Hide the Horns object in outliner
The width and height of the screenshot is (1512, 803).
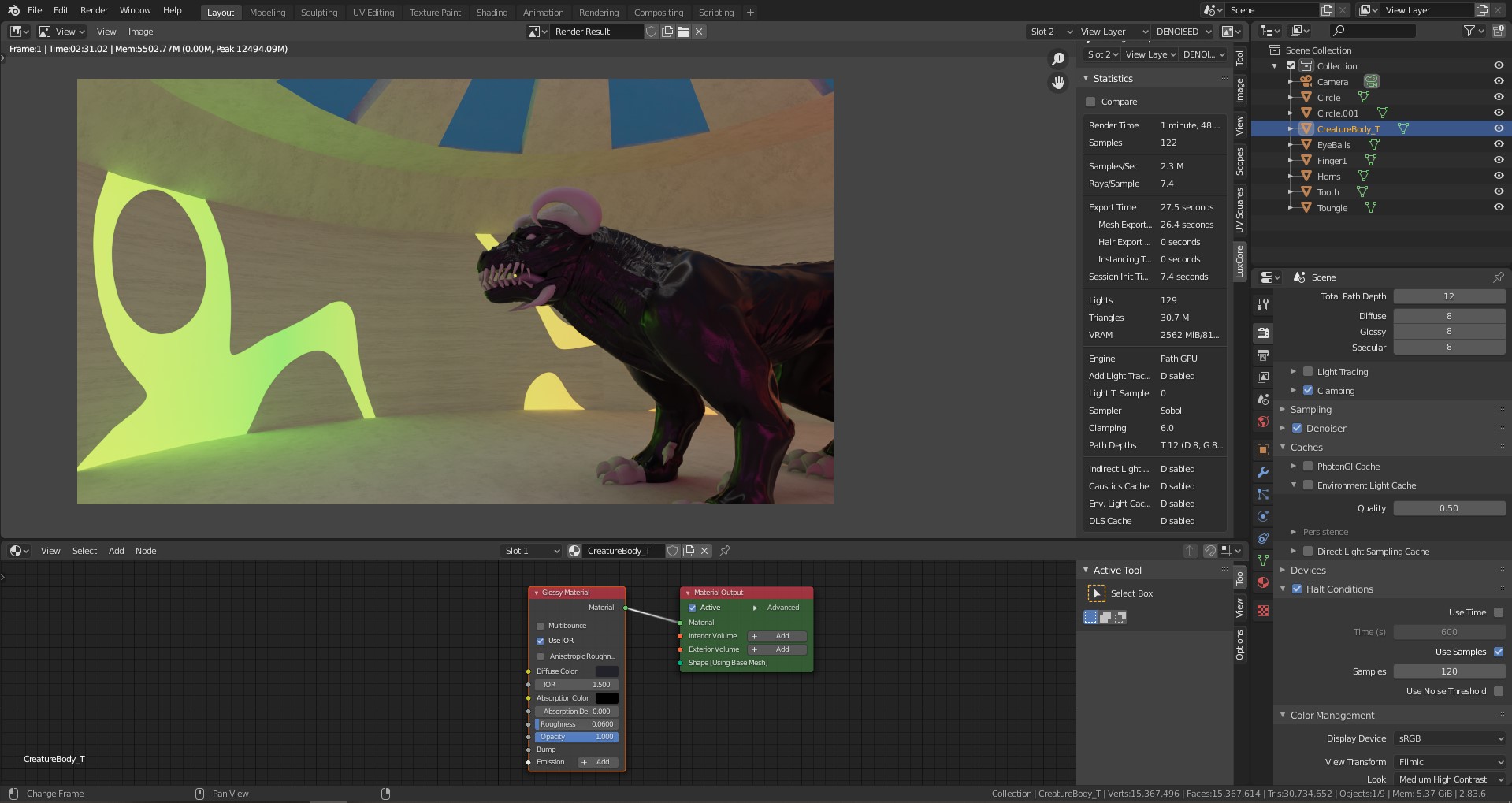1498,176
